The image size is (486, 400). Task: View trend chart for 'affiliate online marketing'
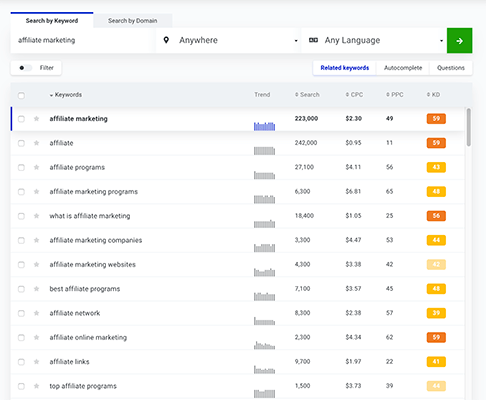click(264, 345)
